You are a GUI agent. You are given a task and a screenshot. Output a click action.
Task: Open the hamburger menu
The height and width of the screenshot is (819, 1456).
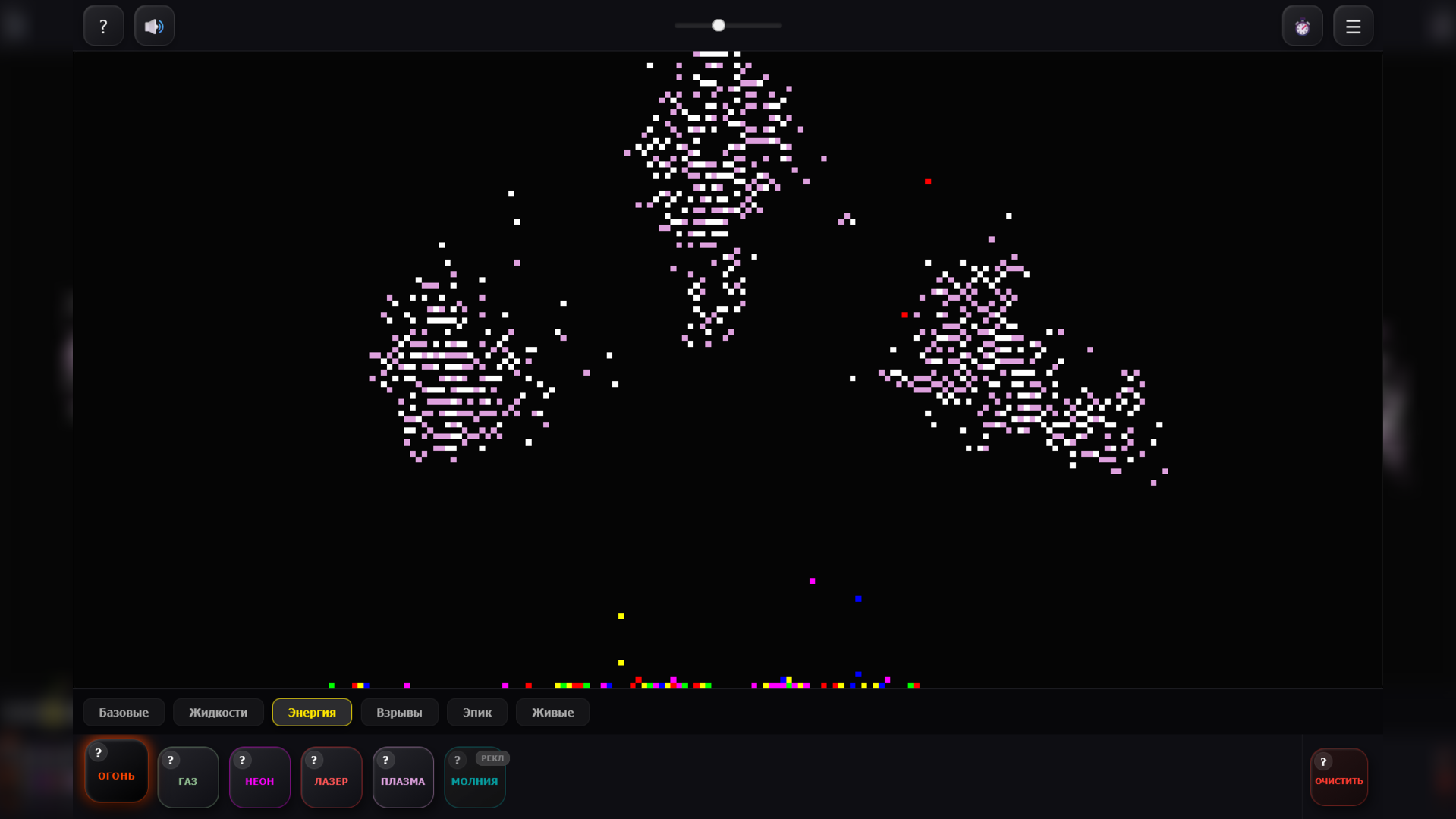pos(1353,25)
